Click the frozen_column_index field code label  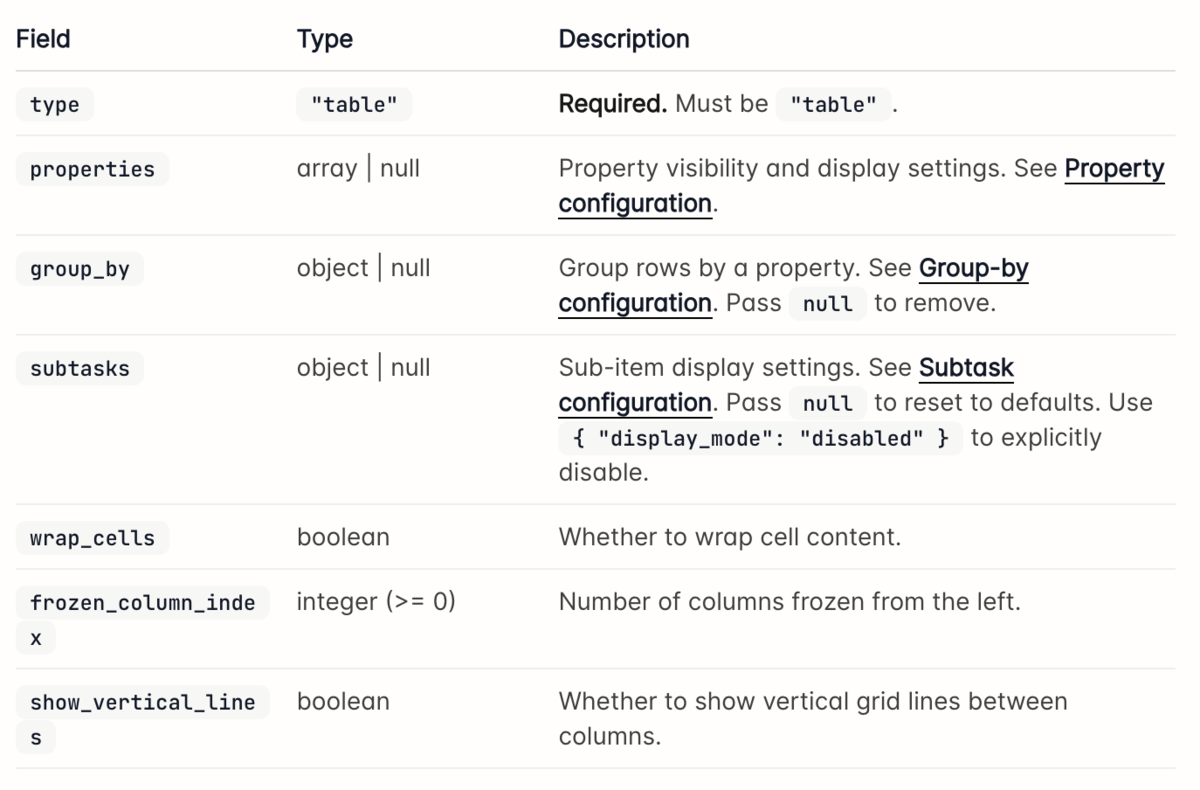143,620
